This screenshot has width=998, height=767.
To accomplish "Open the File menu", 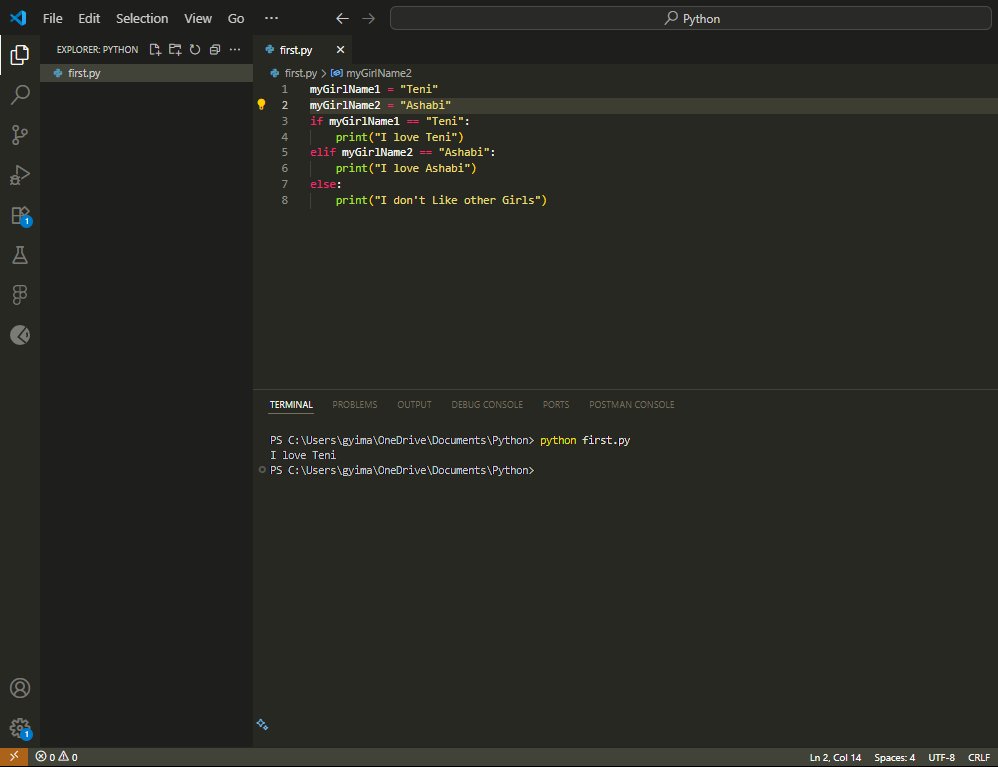I will [x=52, y=18].
